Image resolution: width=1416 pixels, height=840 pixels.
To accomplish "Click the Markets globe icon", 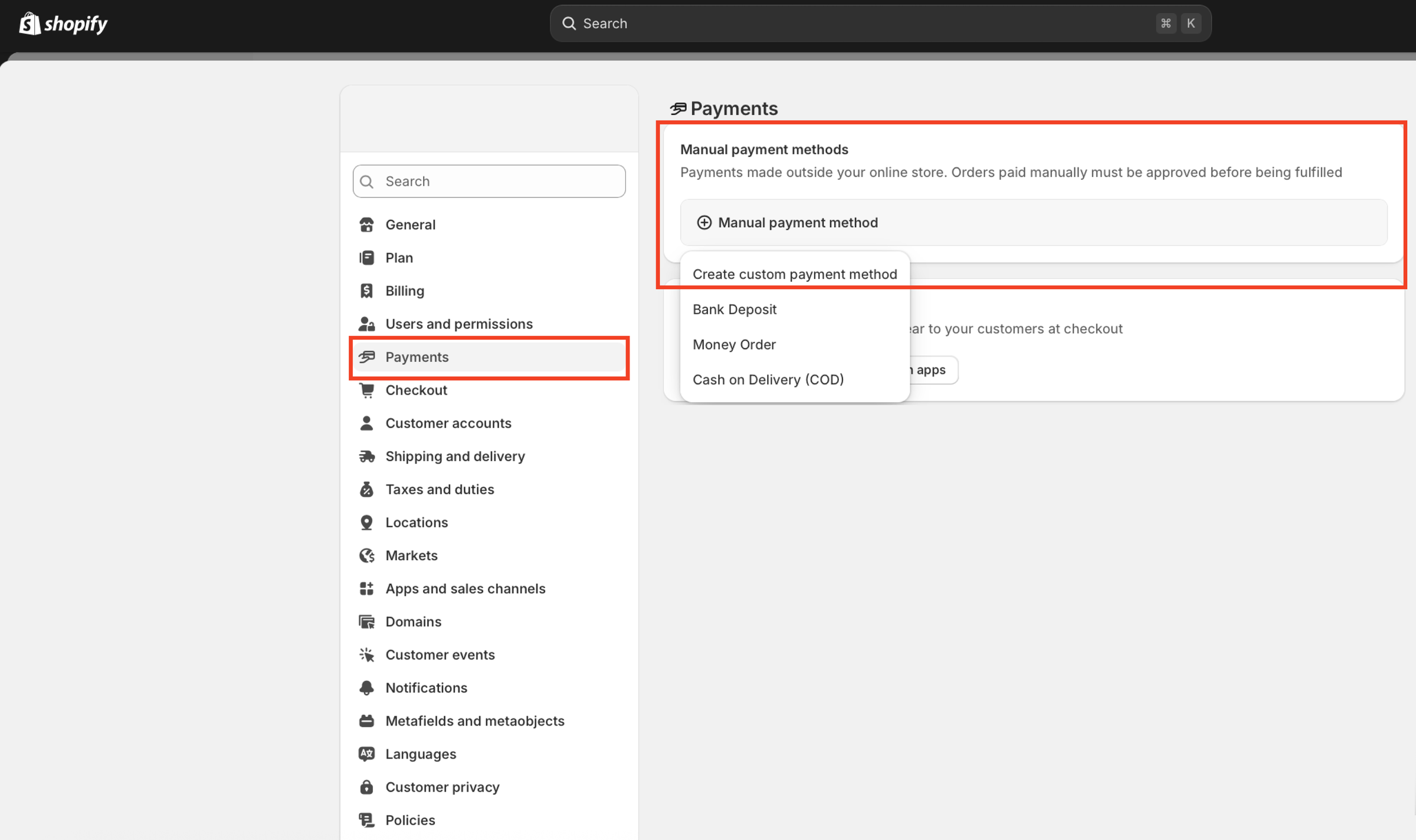I will tap(366, 555).
